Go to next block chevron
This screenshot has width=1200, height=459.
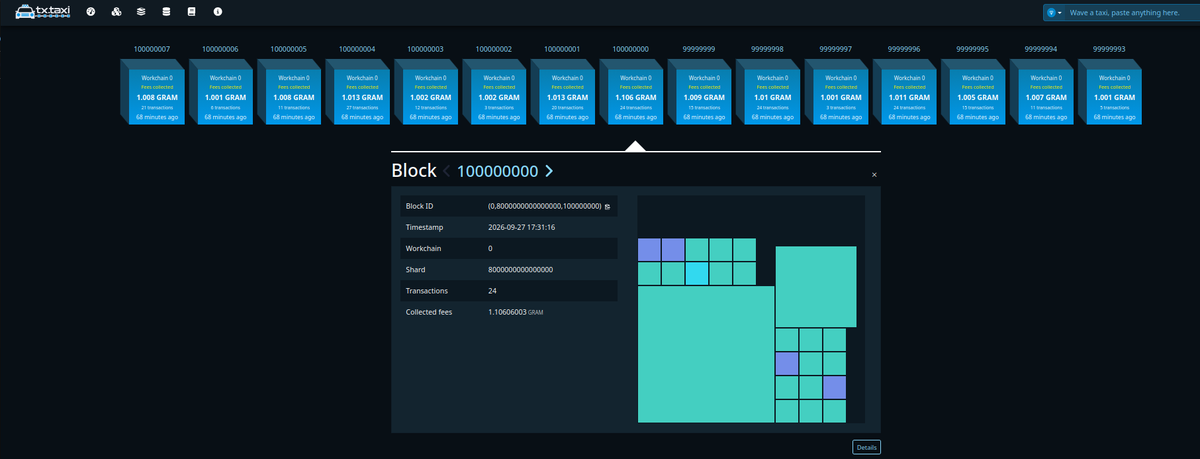coord(549,171)
